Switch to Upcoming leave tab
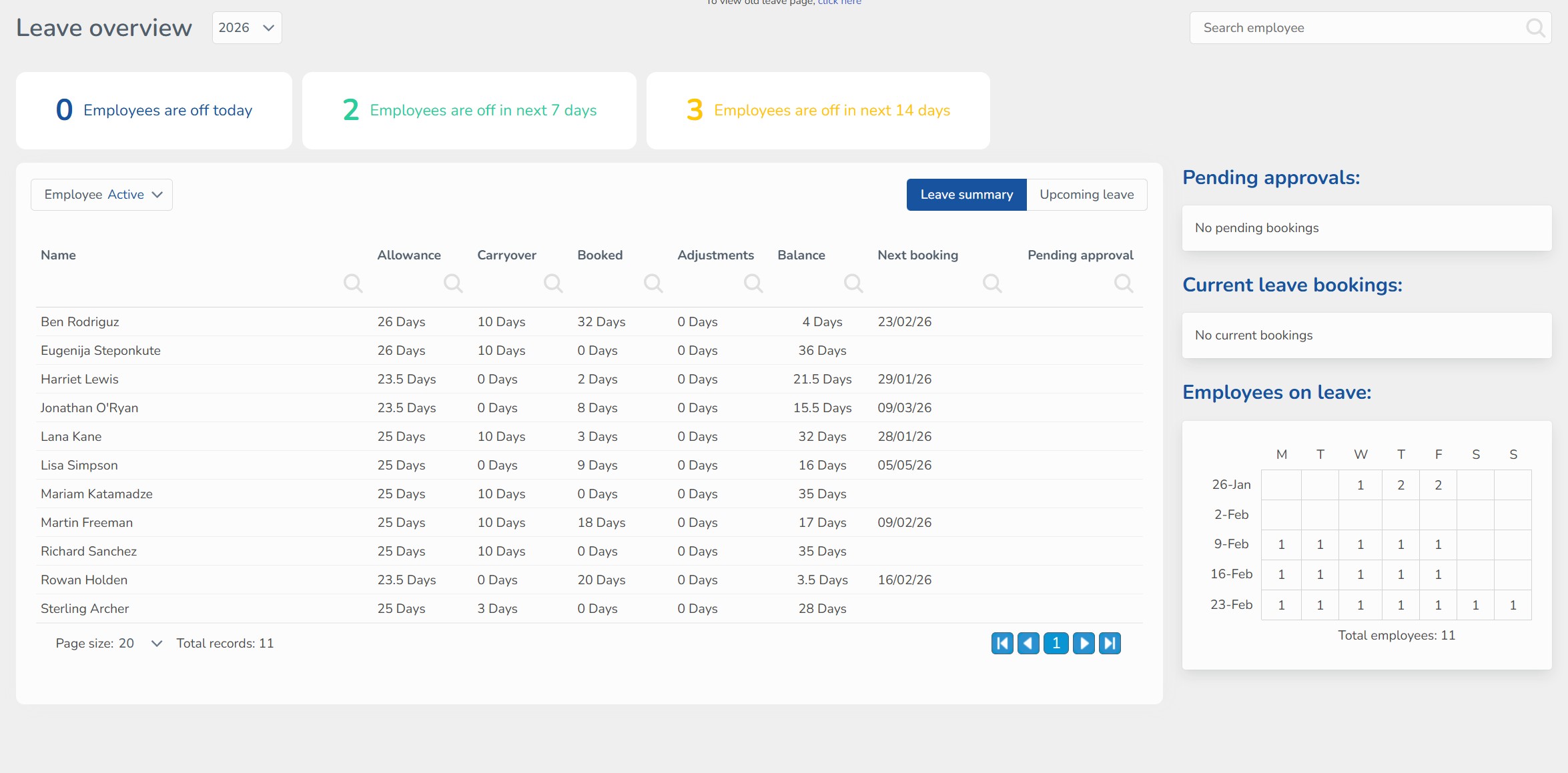 pos(1087,195)
